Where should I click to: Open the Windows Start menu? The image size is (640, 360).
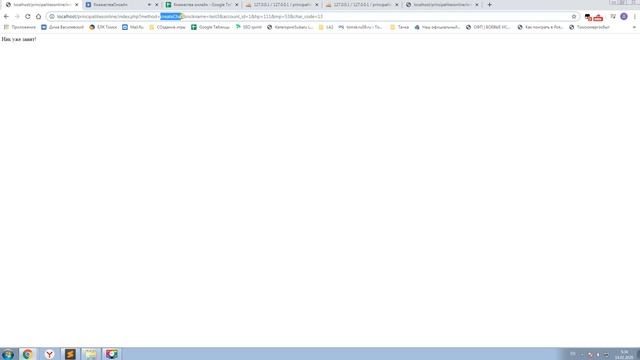[8, 354]
